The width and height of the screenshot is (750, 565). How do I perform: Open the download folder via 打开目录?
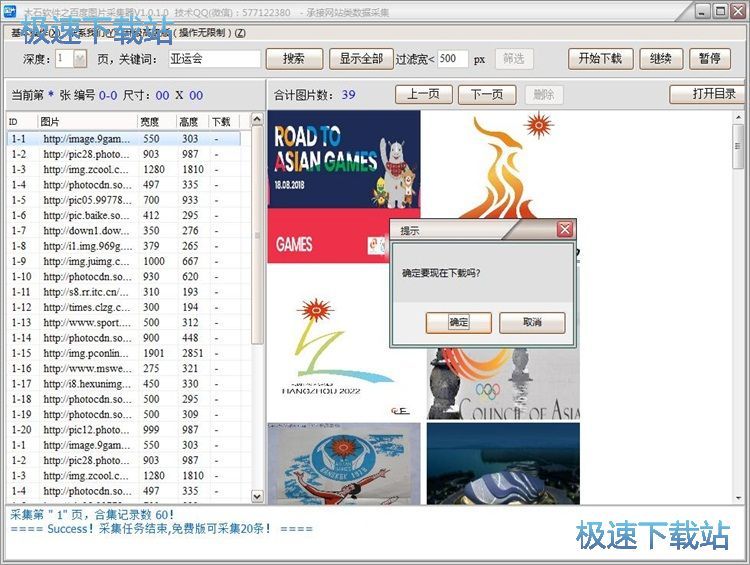707,94
